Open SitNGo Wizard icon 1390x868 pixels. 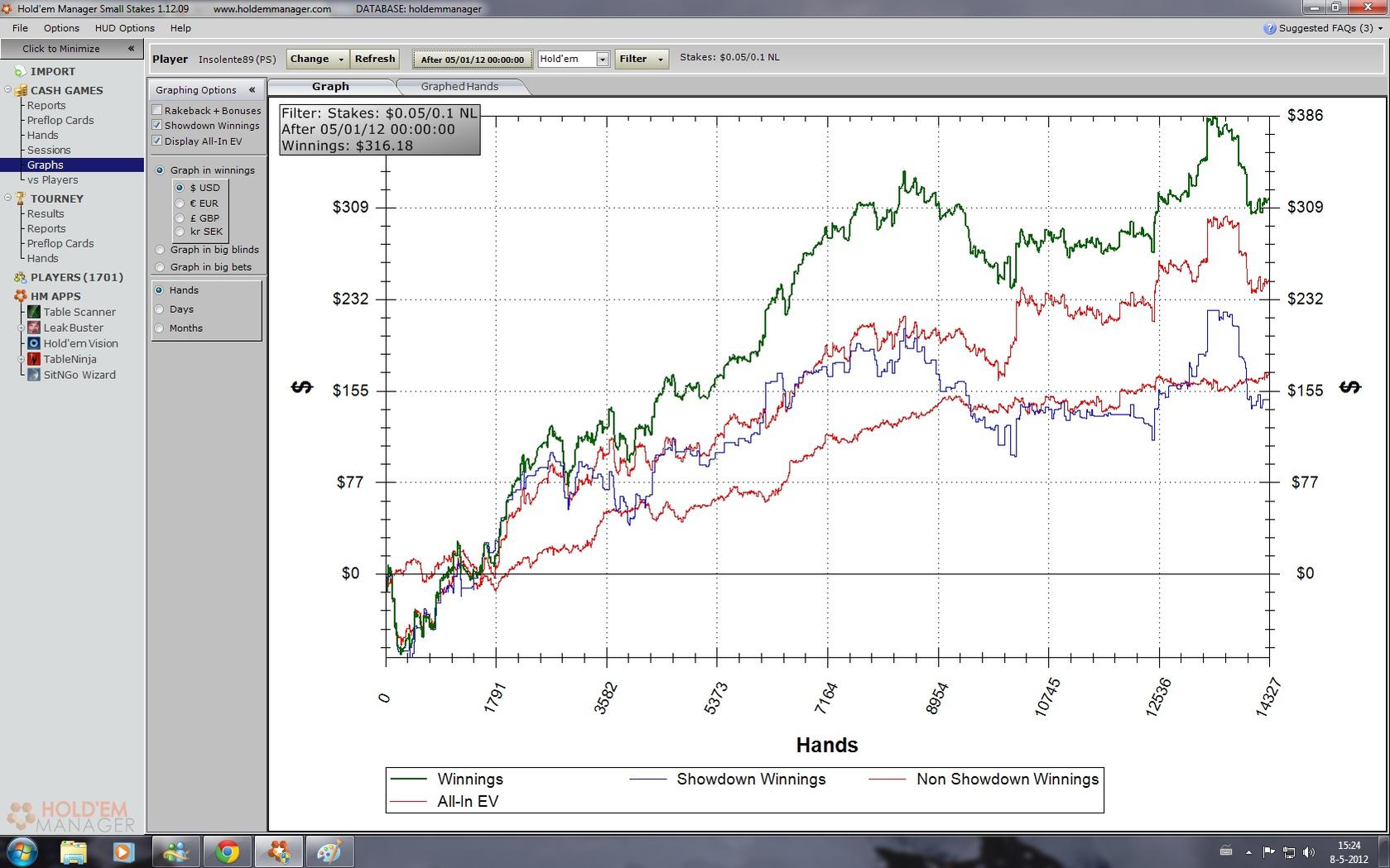34,375
